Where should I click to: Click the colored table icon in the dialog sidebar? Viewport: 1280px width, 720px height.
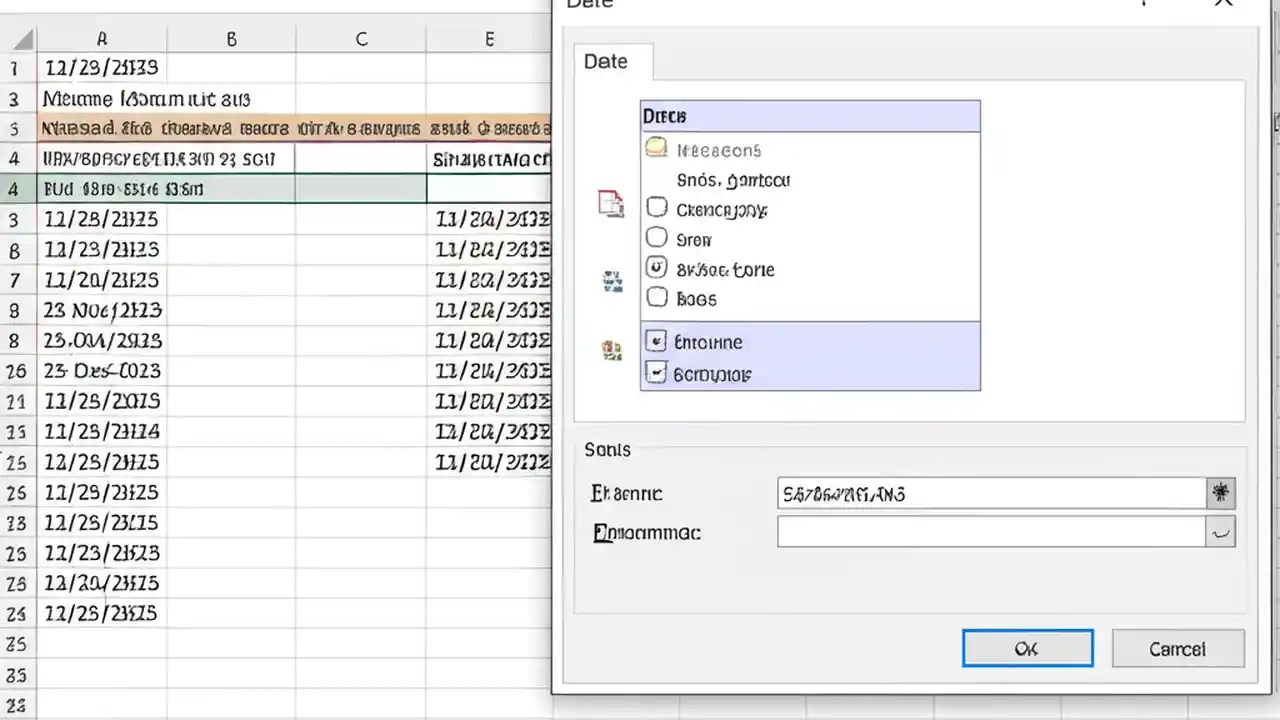pyautogui.click(x=612, y=281)
